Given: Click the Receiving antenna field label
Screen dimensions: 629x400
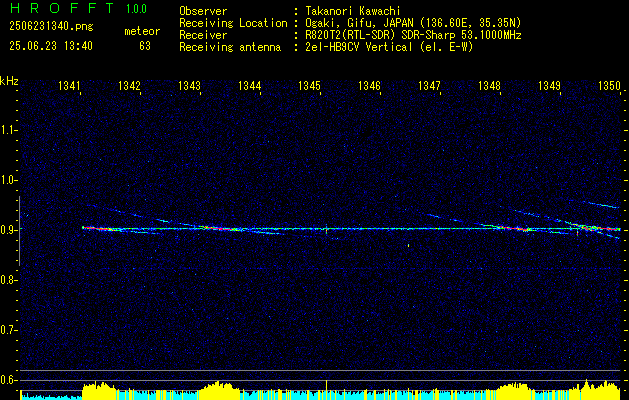Looking at the screenshot, I should click(x=230, y=47).
